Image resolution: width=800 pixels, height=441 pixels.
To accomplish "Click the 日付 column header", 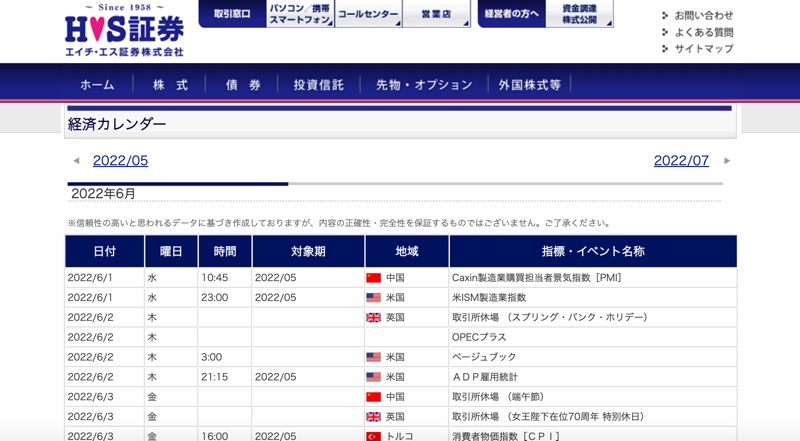I will coord(105,251).
